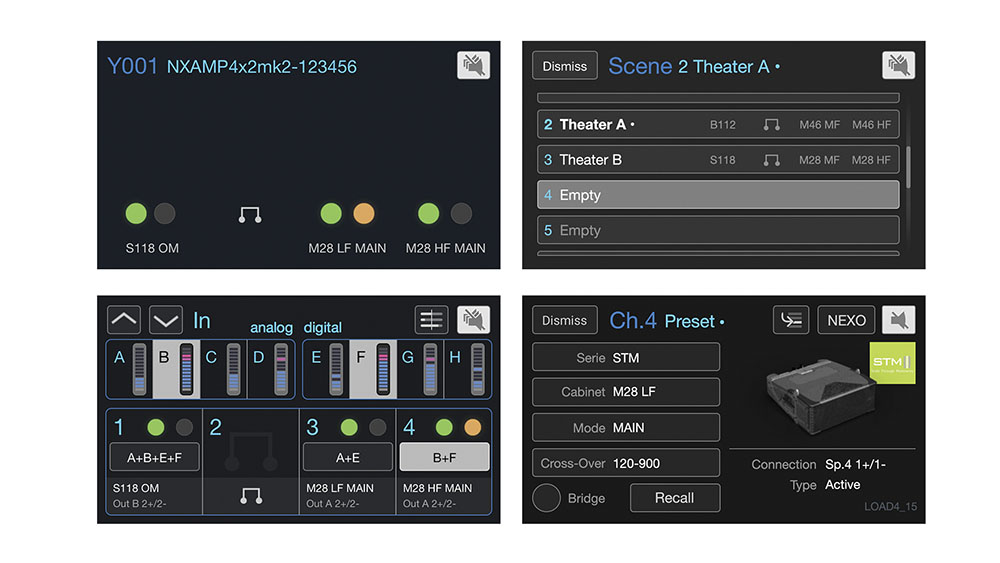Open the mixer faders icon in In panel
Image resolution: width=1000 pixels, height=563 pixels.
click(431, 319)
